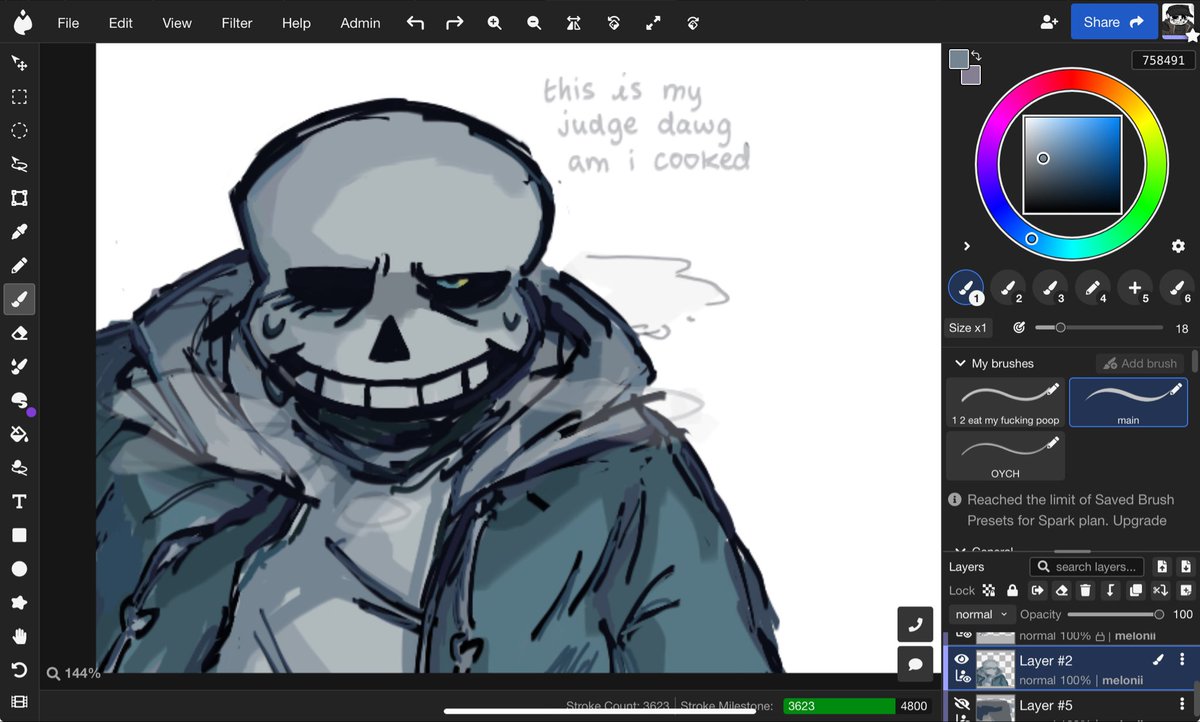Image resolution: width=1200 pixels, height=722 pixels.
Task: Click the blue Share button
Action: pyautogui.click(x=1113, y=22)
